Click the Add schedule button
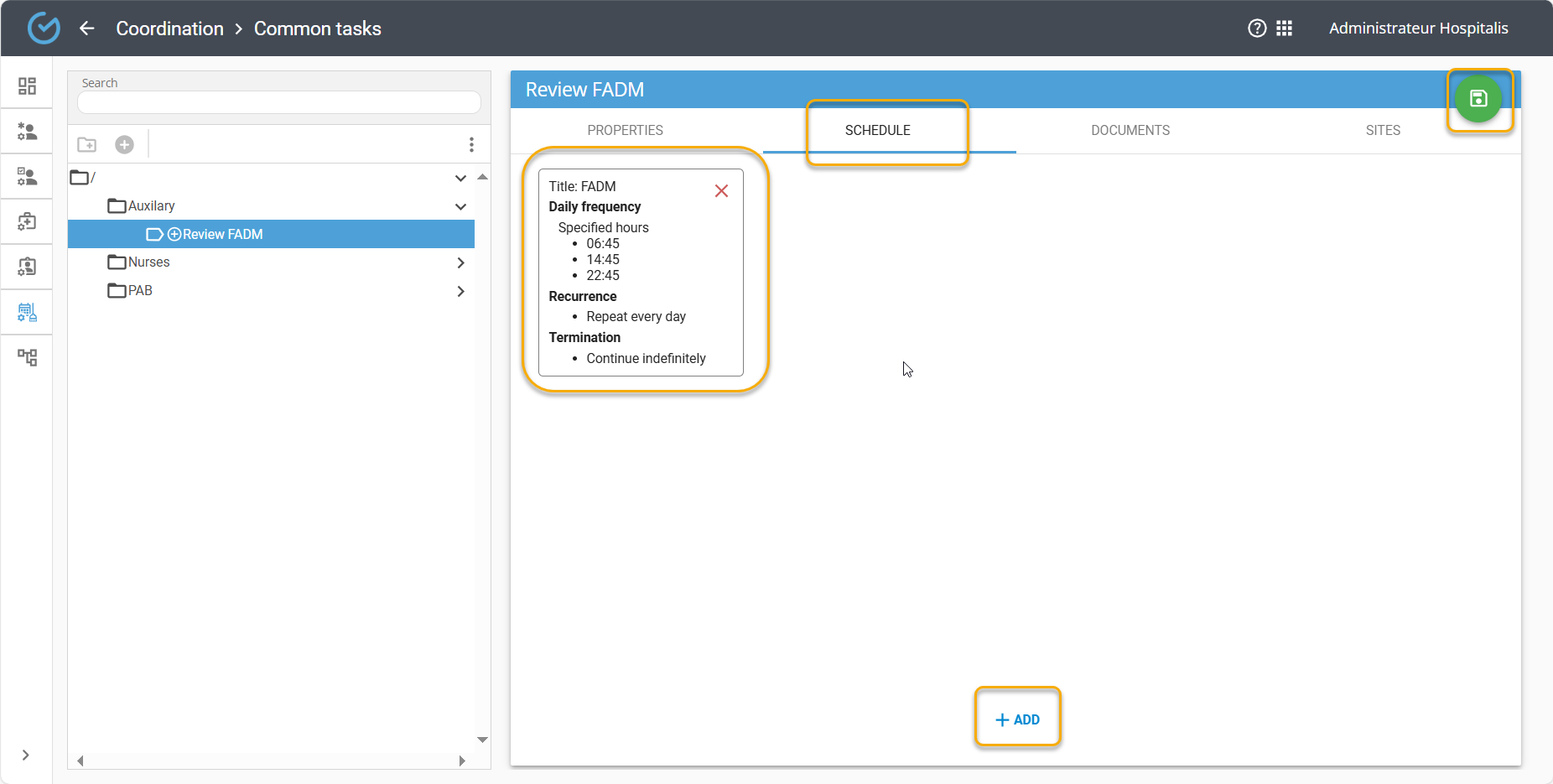 click(x=1017, y=719)
